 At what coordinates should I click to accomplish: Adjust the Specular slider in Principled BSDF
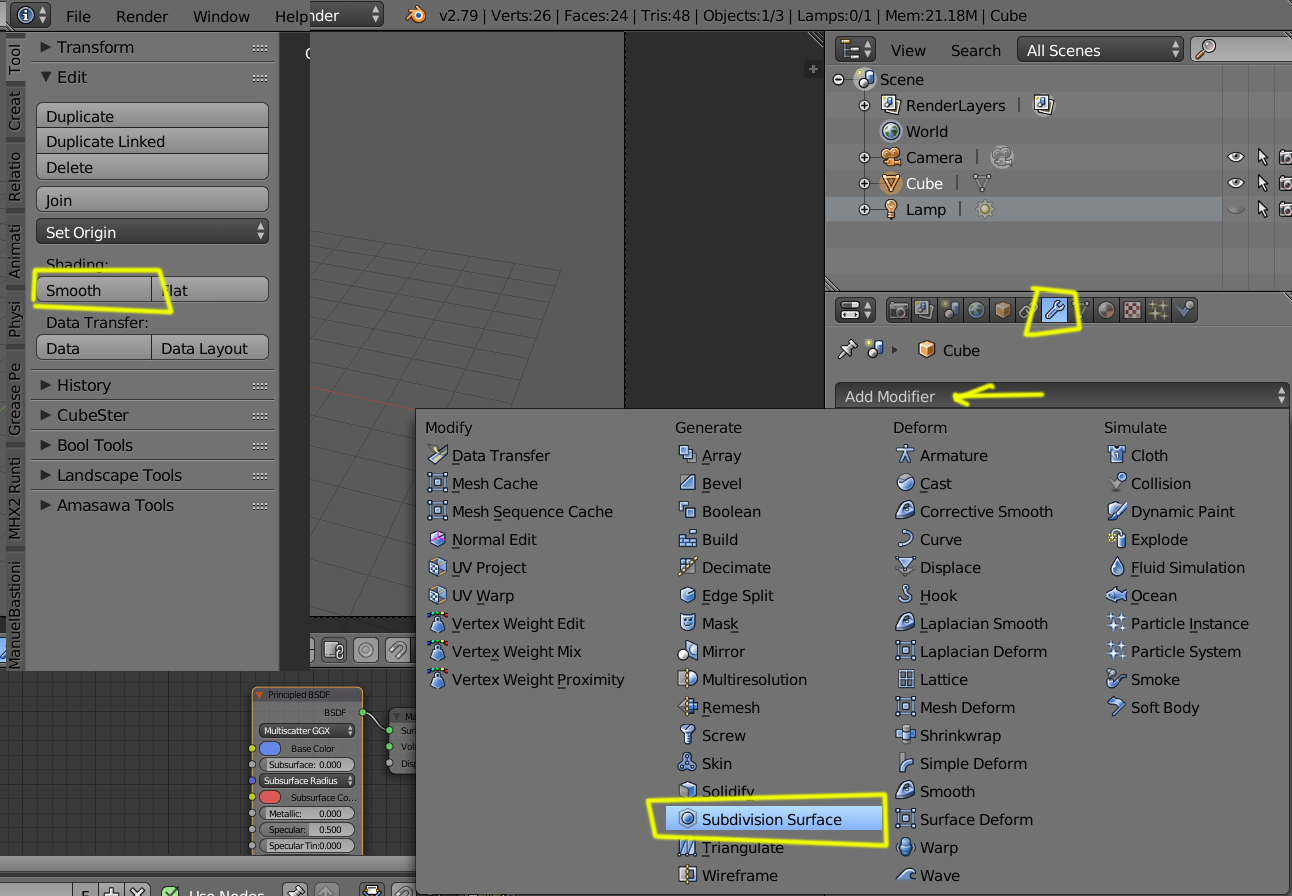pyautogui.click(x=307, y=829)
